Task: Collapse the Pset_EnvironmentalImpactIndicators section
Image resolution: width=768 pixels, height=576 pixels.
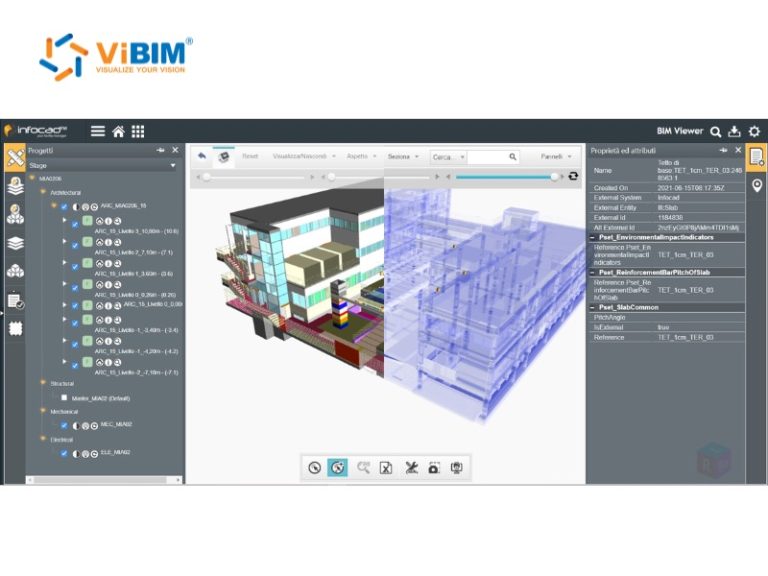Action: 592,238
